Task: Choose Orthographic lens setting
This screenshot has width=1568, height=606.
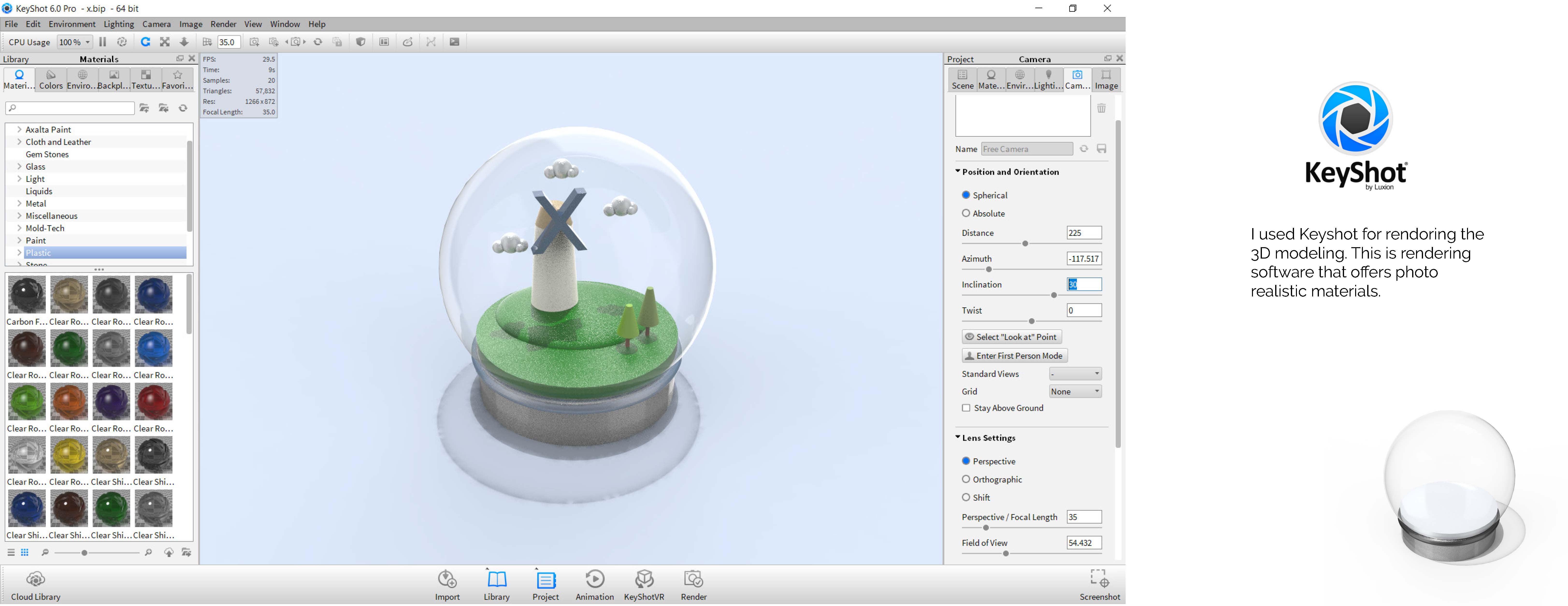Action: pos(966,479)
